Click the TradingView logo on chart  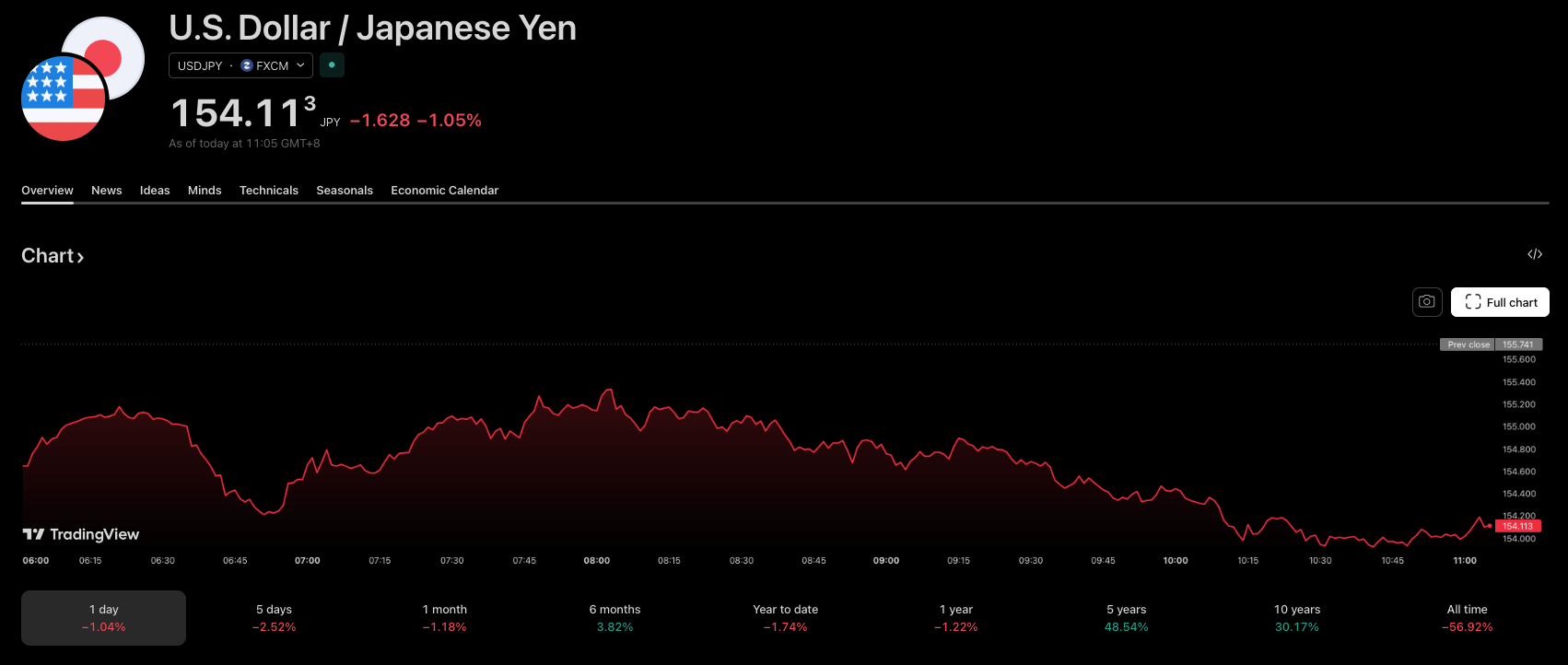point(81,534)
